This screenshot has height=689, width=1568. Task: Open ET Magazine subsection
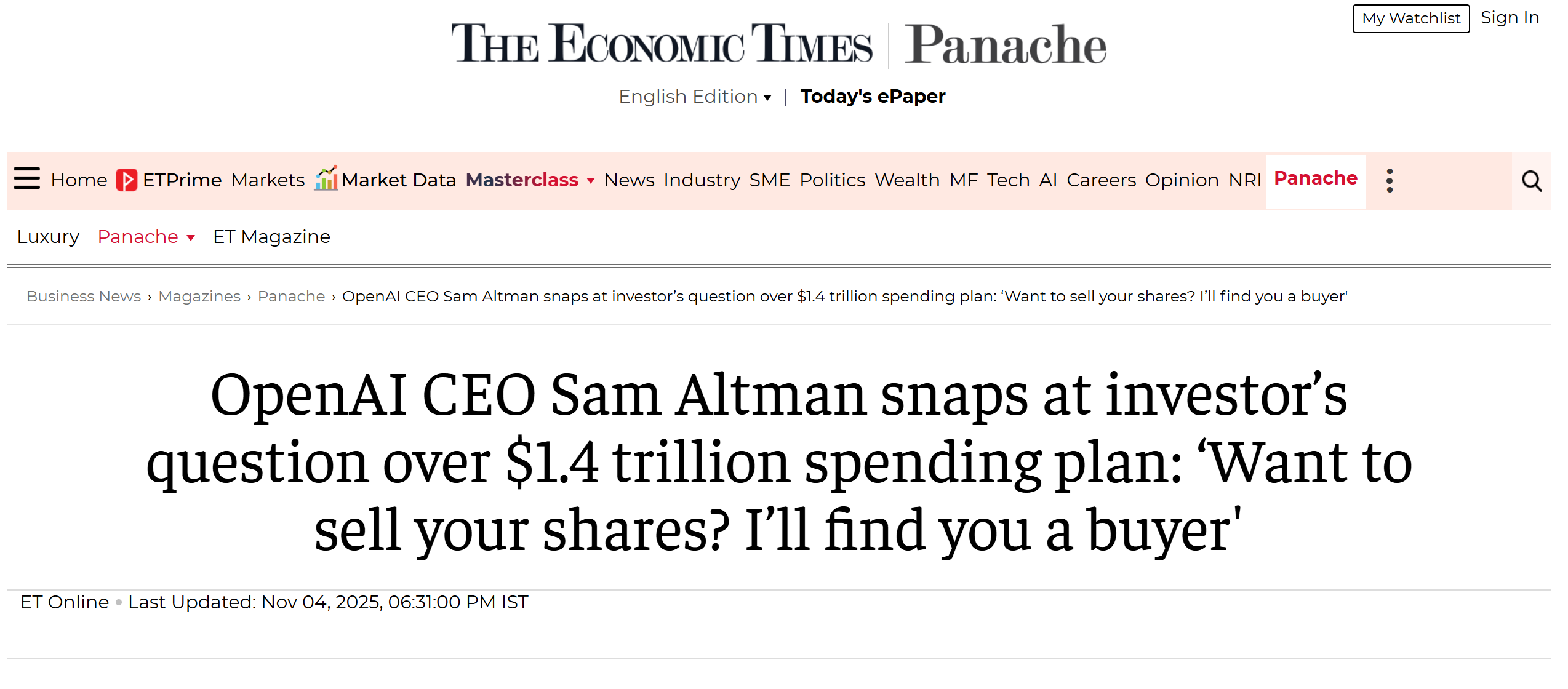tap(271, 237)
